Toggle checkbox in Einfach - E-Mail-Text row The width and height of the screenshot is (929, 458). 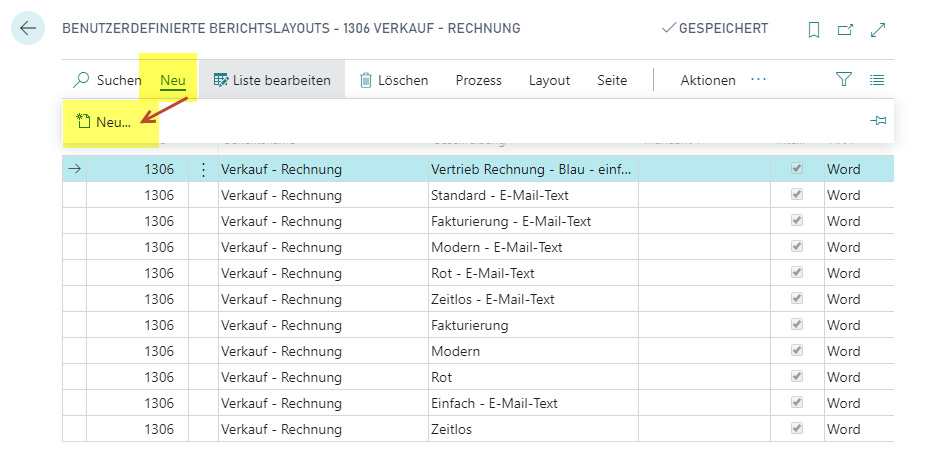point(797,402)
